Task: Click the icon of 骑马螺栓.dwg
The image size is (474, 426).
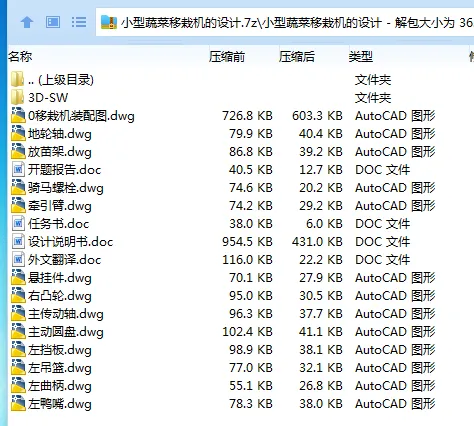Action: [x=18, y=188]
